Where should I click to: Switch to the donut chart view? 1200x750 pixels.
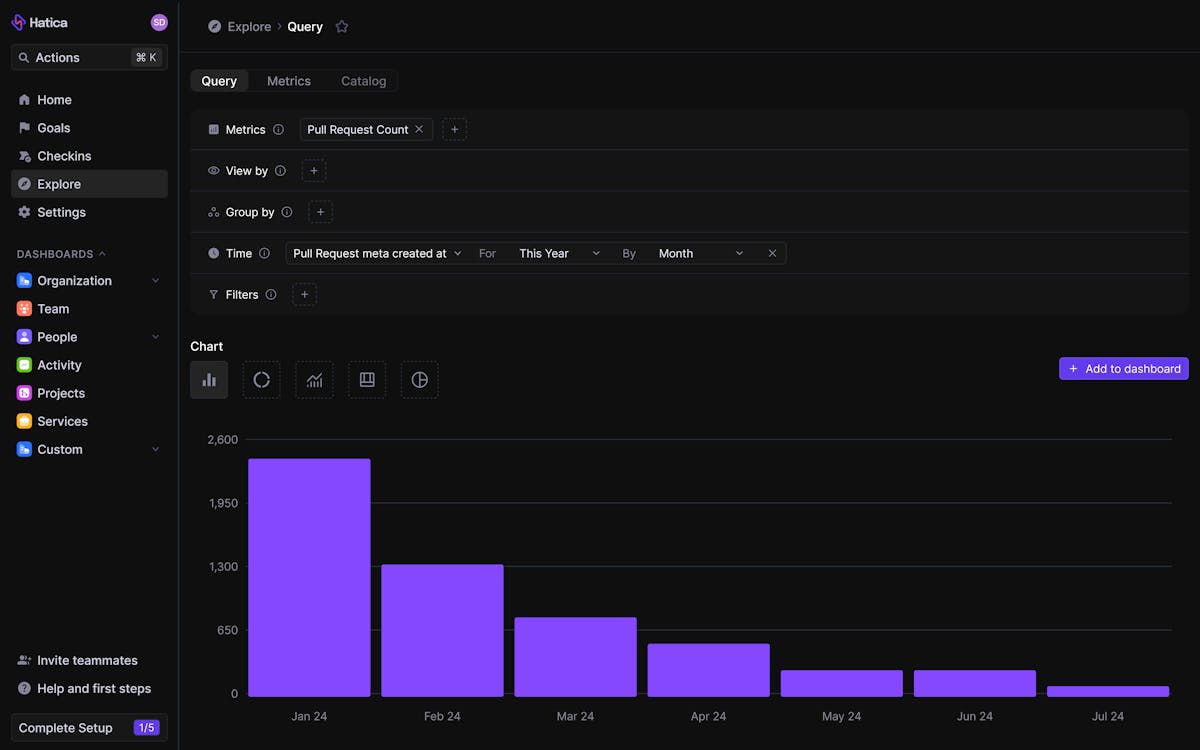click(x=261, y=380)
